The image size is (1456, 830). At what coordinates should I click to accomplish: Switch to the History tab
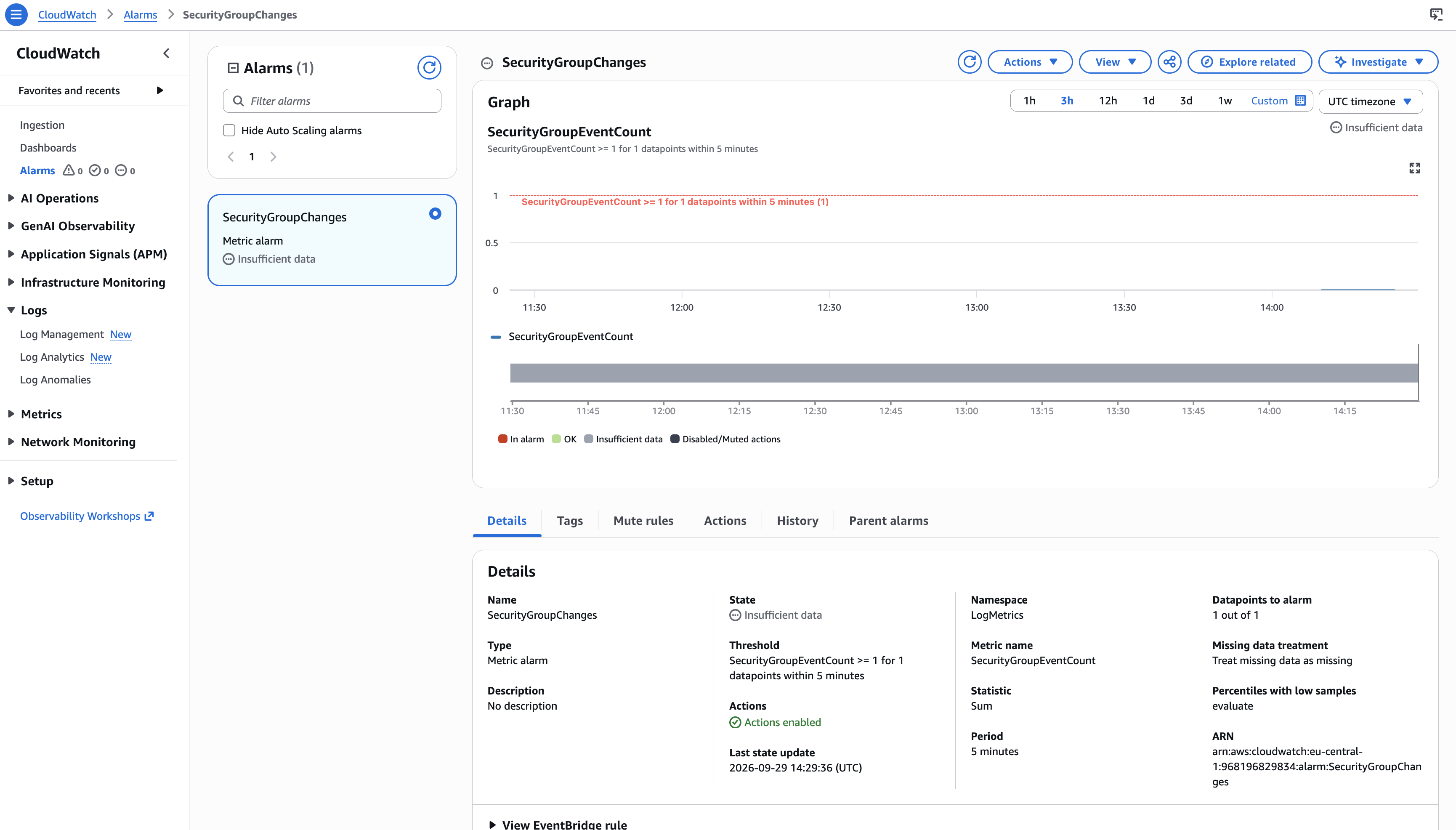coord(797,521)
